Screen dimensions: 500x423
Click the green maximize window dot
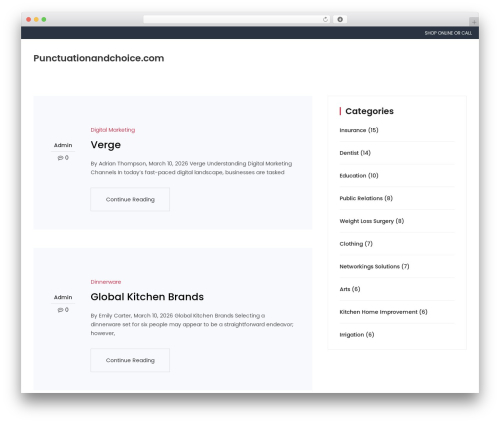[x=44, y=20]
